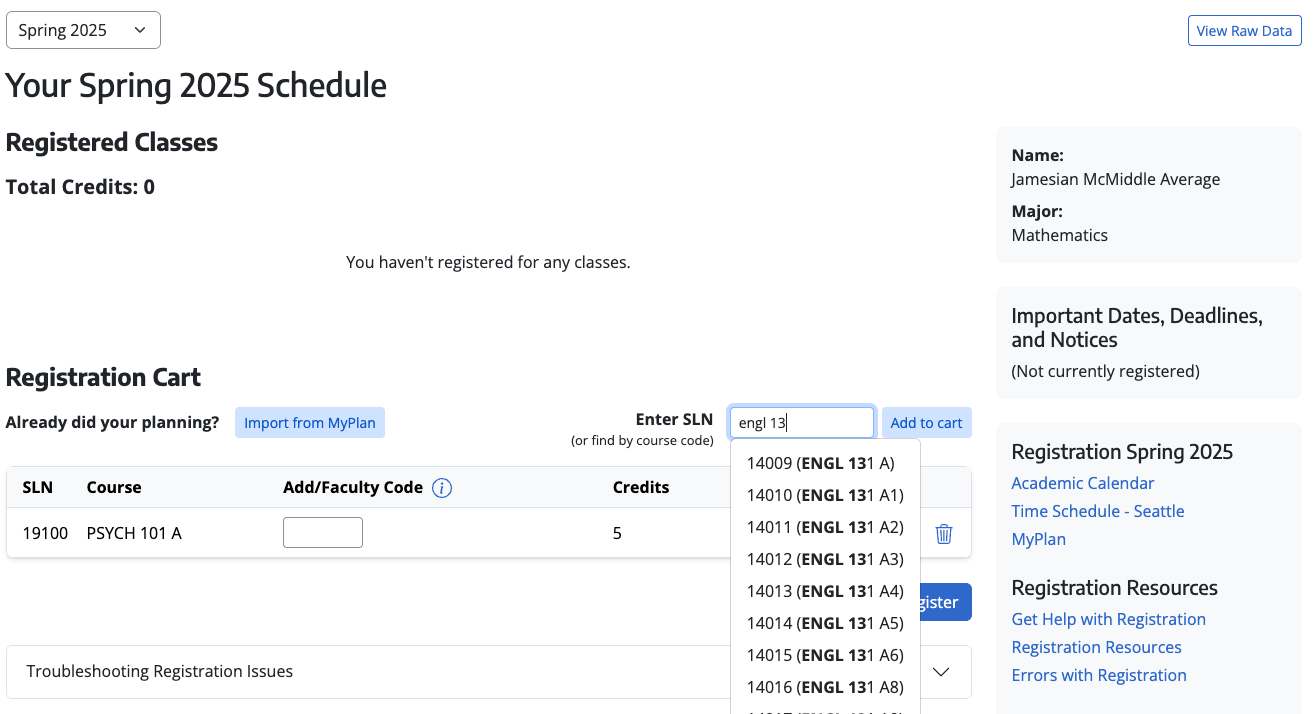The image size is (1313, 714).
Task: Select suggestion 14016 ENGL 131 A8
Action: pos(822,686)
